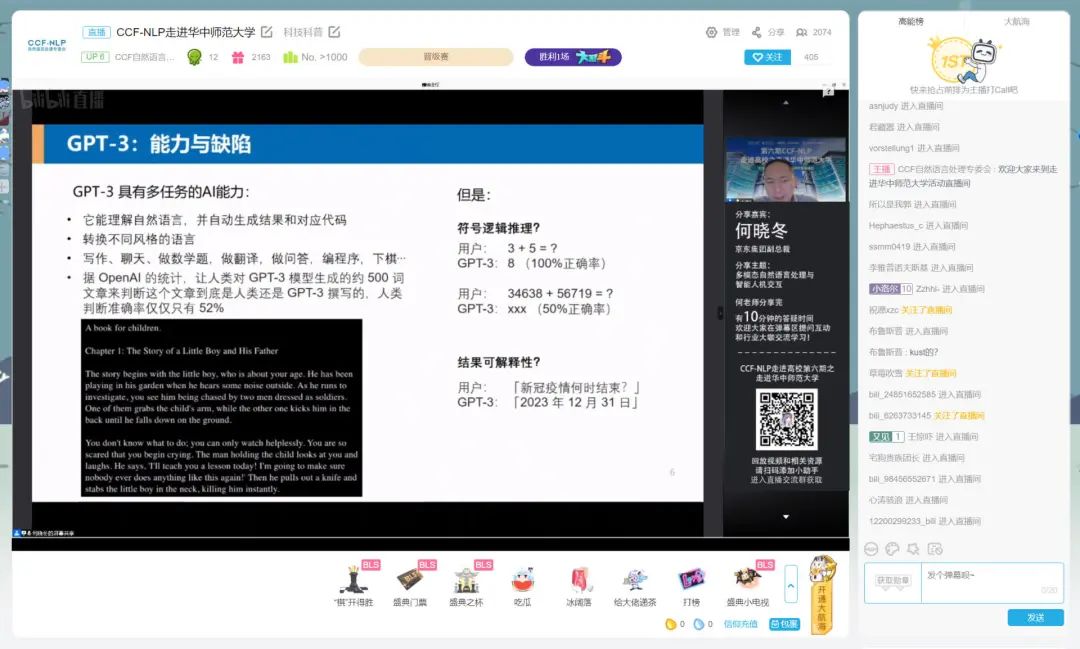
Task: Click the viewer count icon showing 2074
Action: point(801,32)
